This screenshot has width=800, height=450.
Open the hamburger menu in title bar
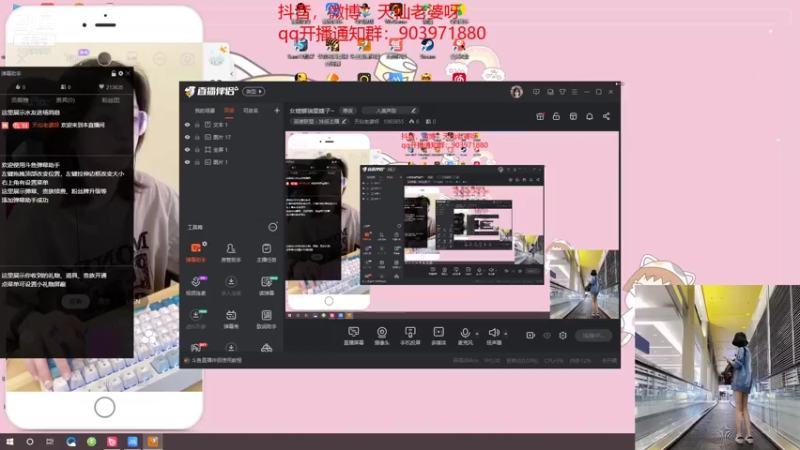click(x=574, y=92)
